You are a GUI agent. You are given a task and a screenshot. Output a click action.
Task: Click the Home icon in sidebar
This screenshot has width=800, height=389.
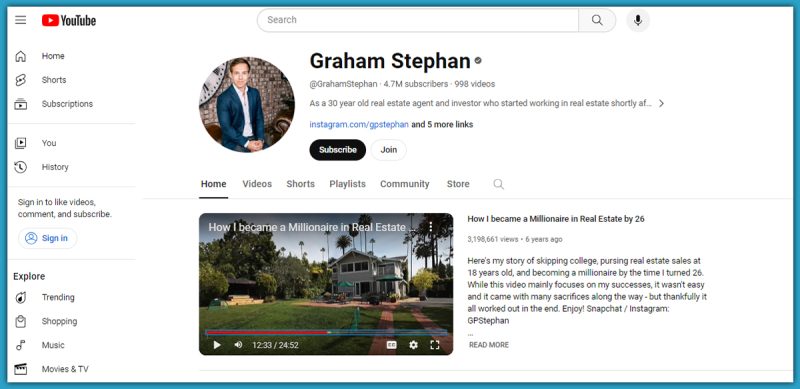(20, 56)
